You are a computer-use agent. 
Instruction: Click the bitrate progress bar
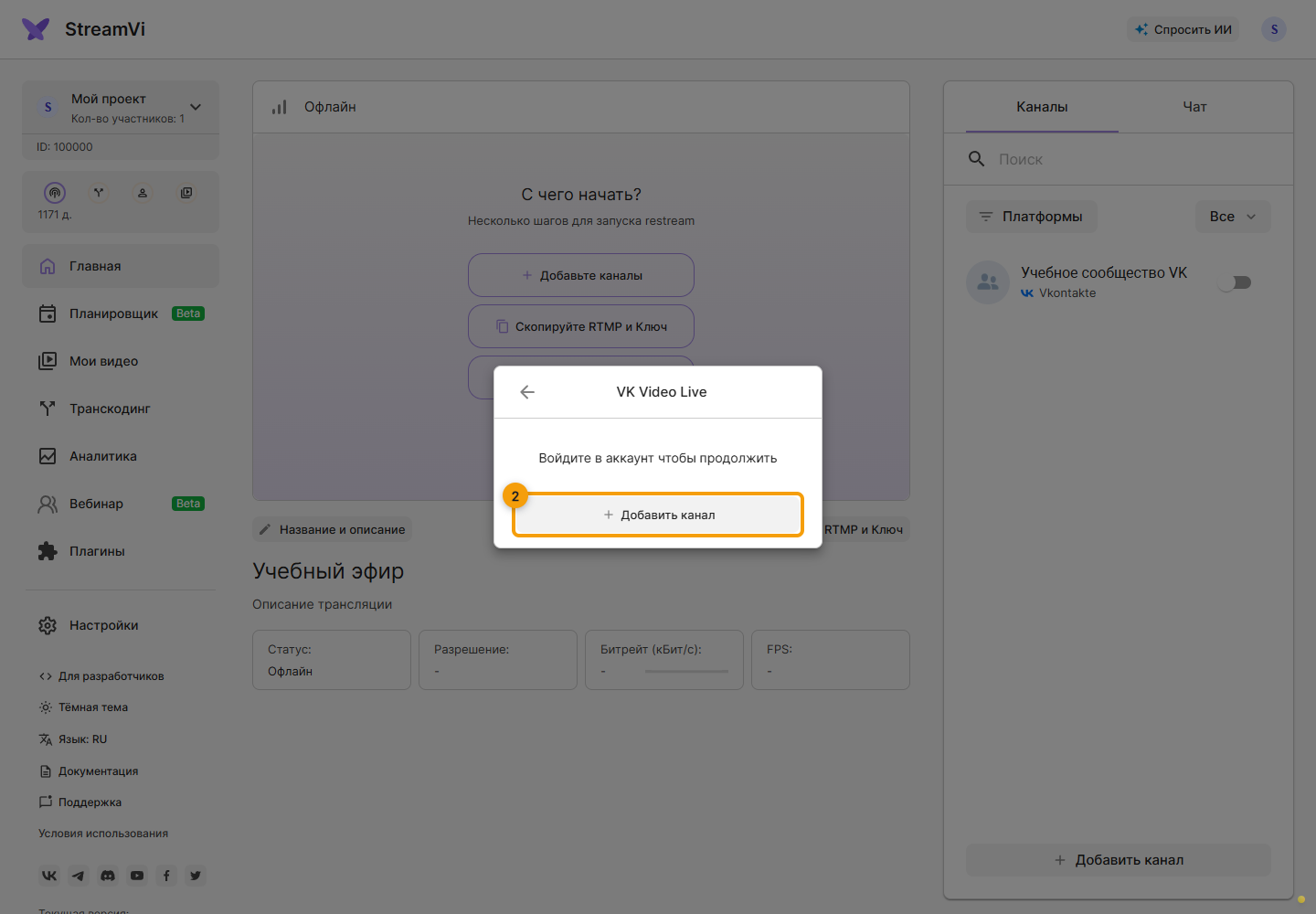point(686,672)
